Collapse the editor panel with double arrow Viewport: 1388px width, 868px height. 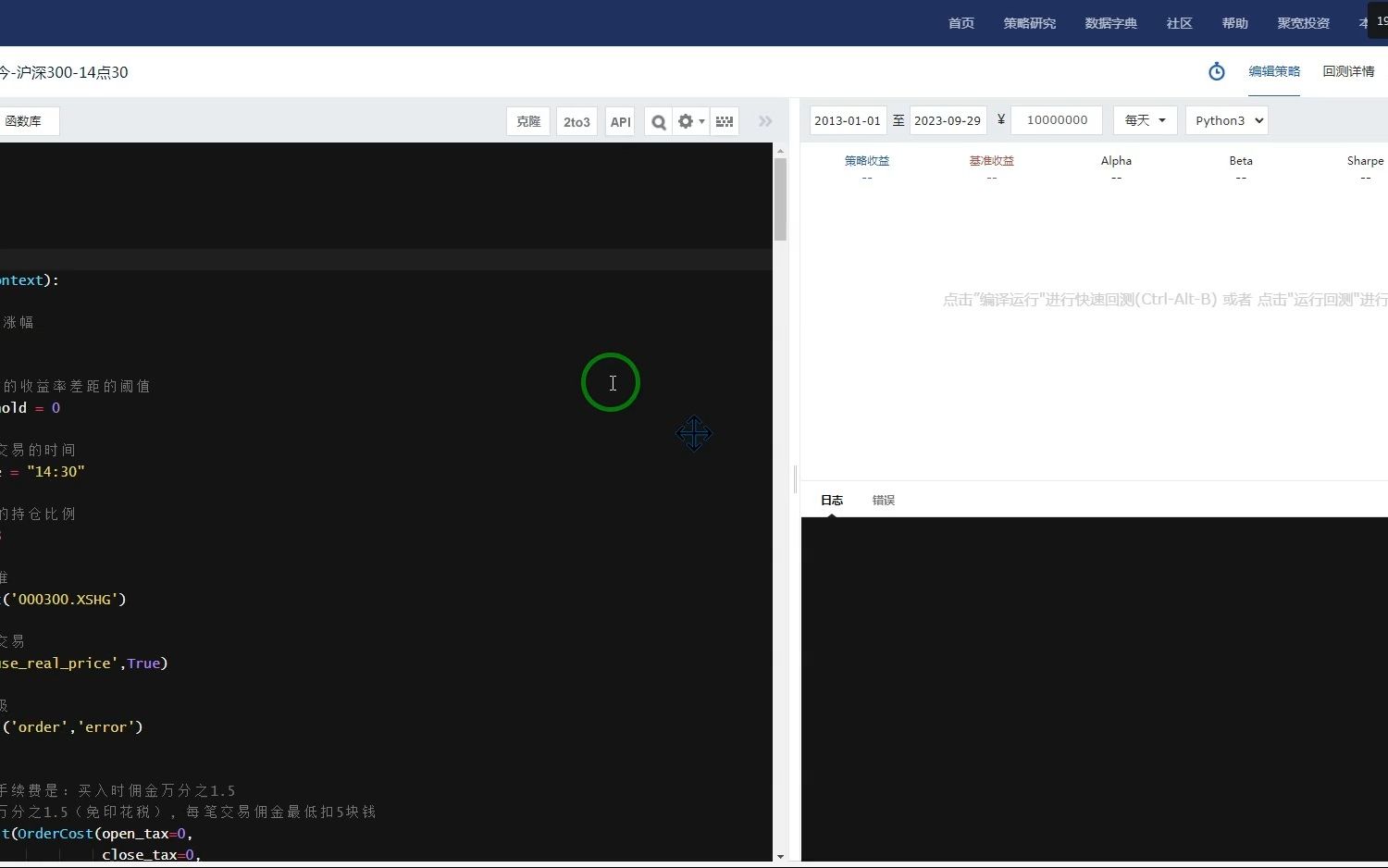tap(765, 121)
